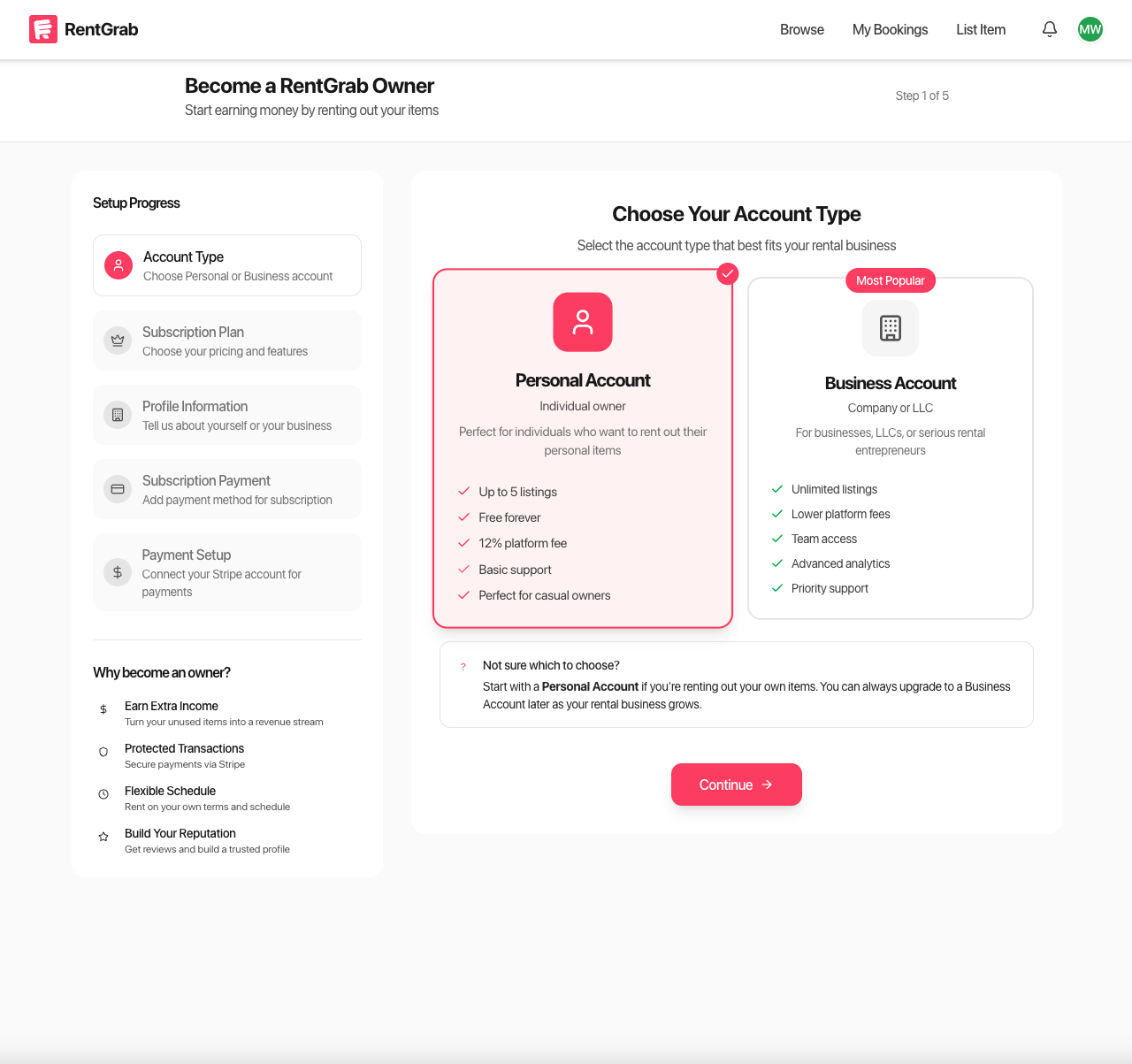Go to My Bookings

pos(891,29)
